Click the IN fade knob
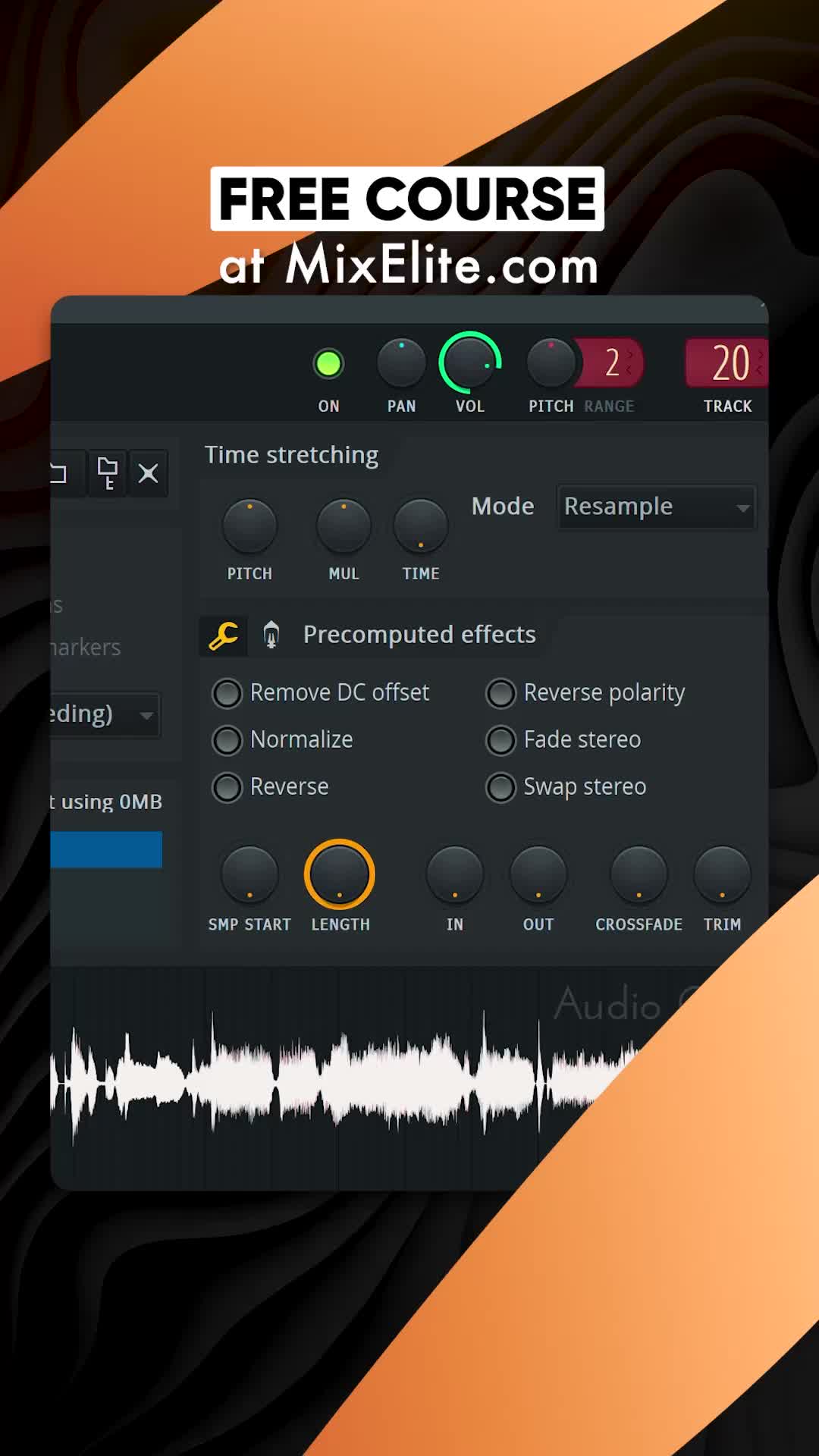 click(x=455, y=874)
